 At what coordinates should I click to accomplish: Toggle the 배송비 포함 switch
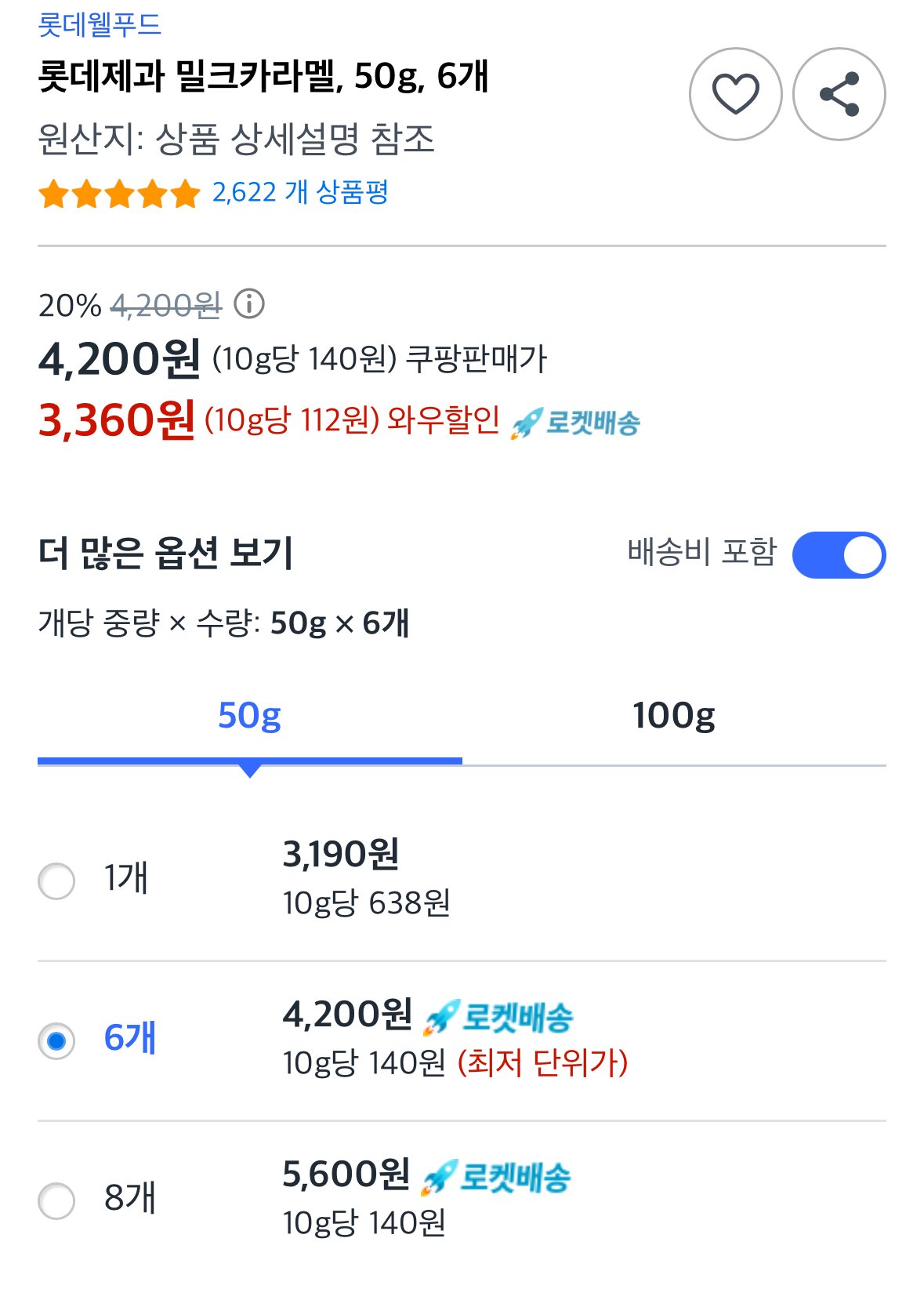pyautogui.click(x=839, y=555)
